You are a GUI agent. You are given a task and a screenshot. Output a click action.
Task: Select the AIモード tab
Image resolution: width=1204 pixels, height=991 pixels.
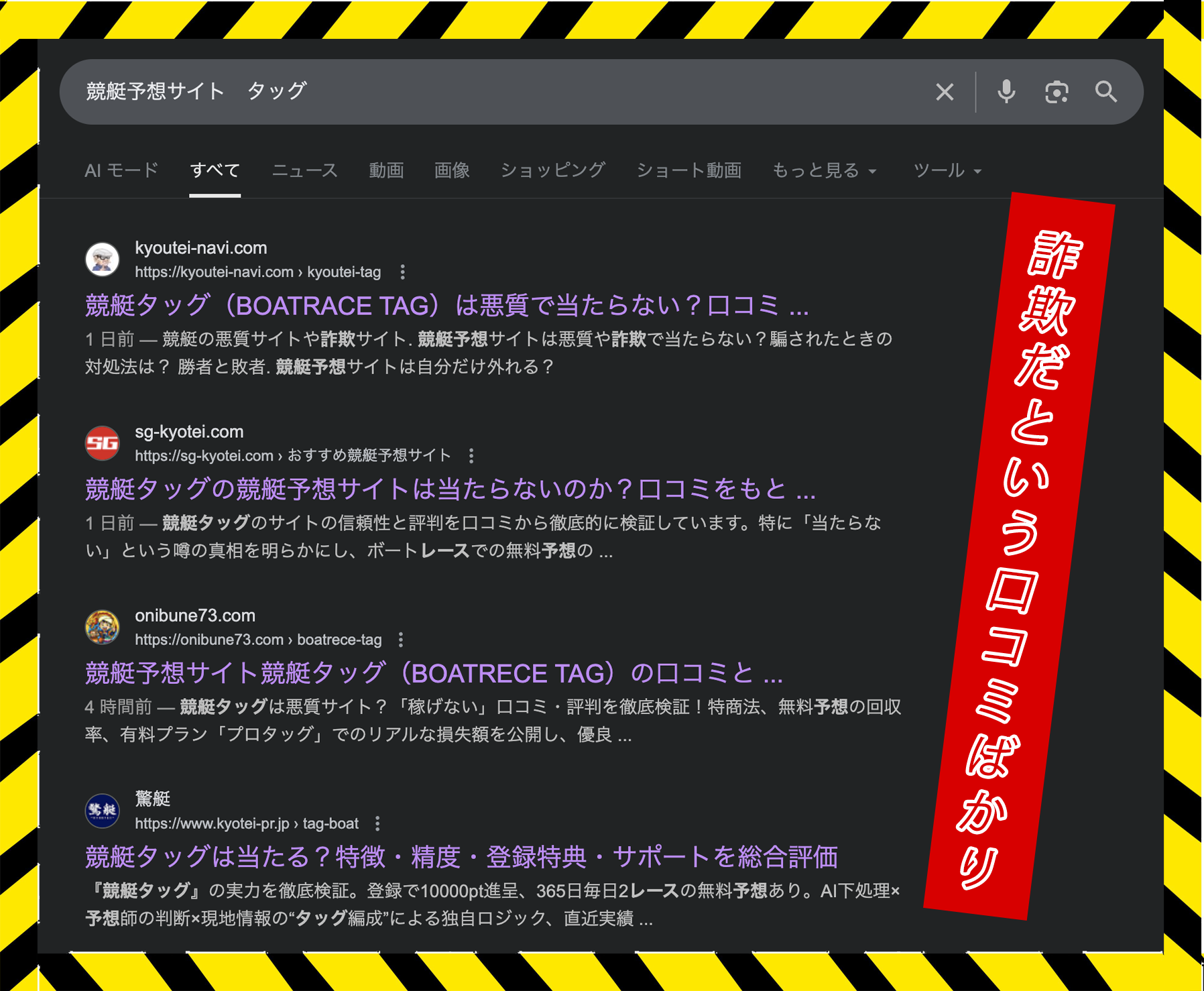coord(121,170)
